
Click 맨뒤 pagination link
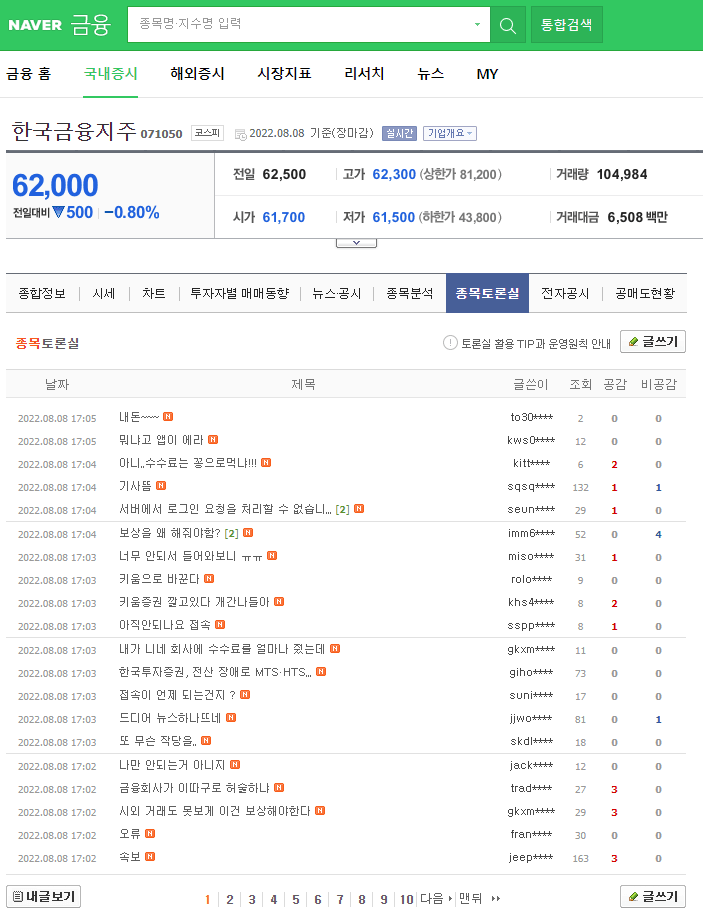click(470, 899)
